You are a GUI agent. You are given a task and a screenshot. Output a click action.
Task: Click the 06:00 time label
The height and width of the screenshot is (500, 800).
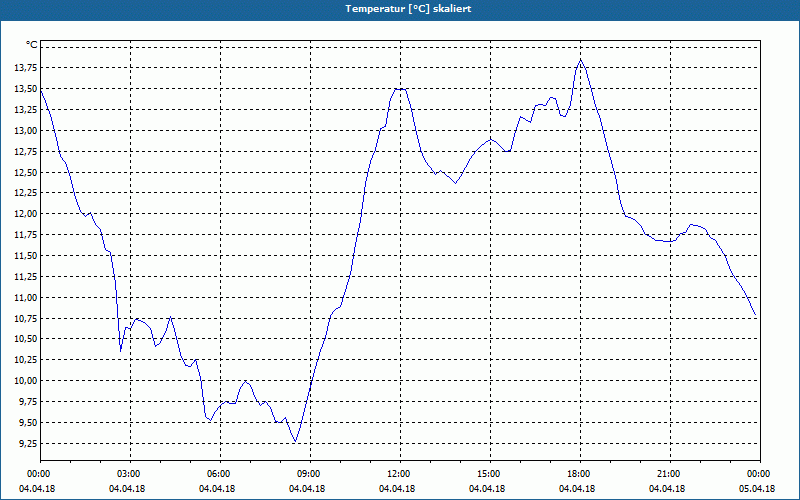click(220, 474)
